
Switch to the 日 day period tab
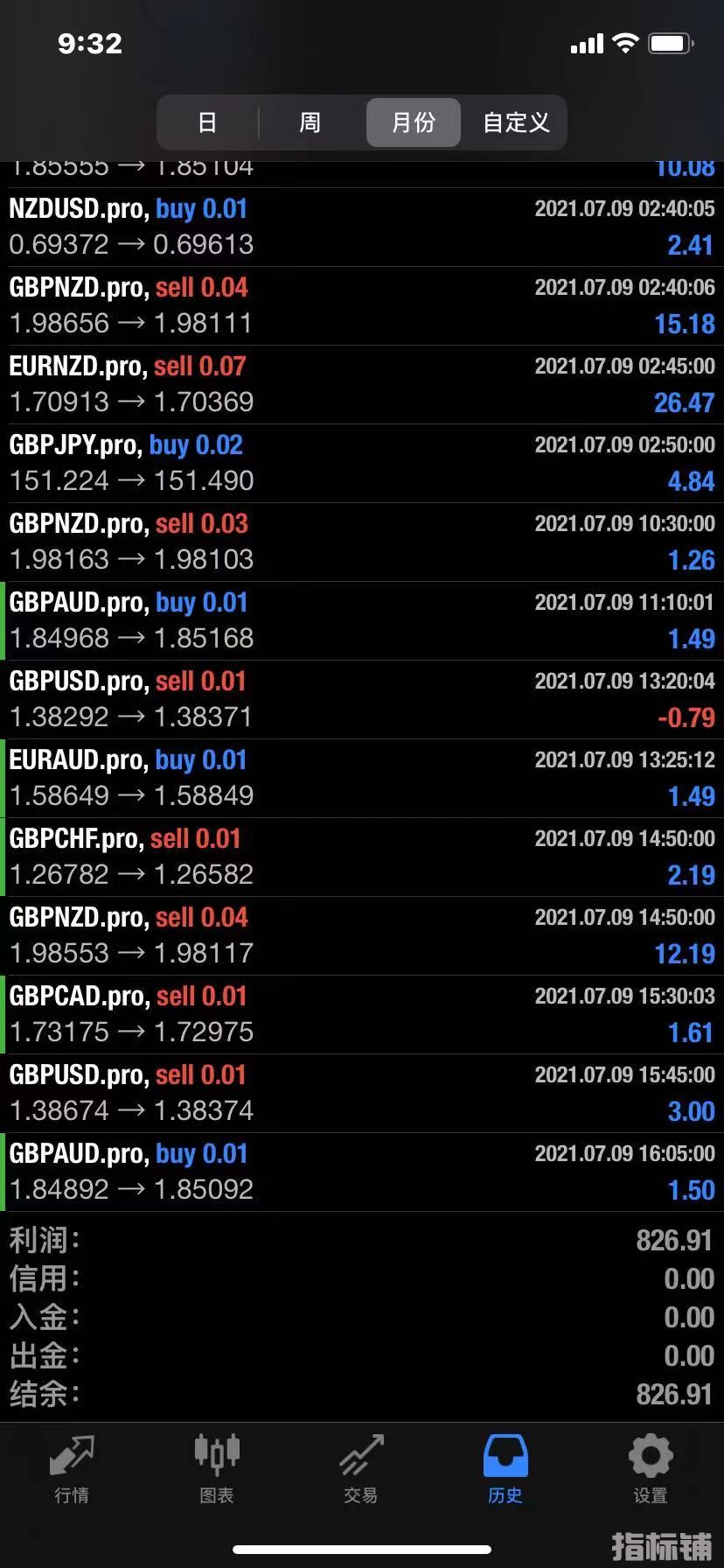pos(207,122)
